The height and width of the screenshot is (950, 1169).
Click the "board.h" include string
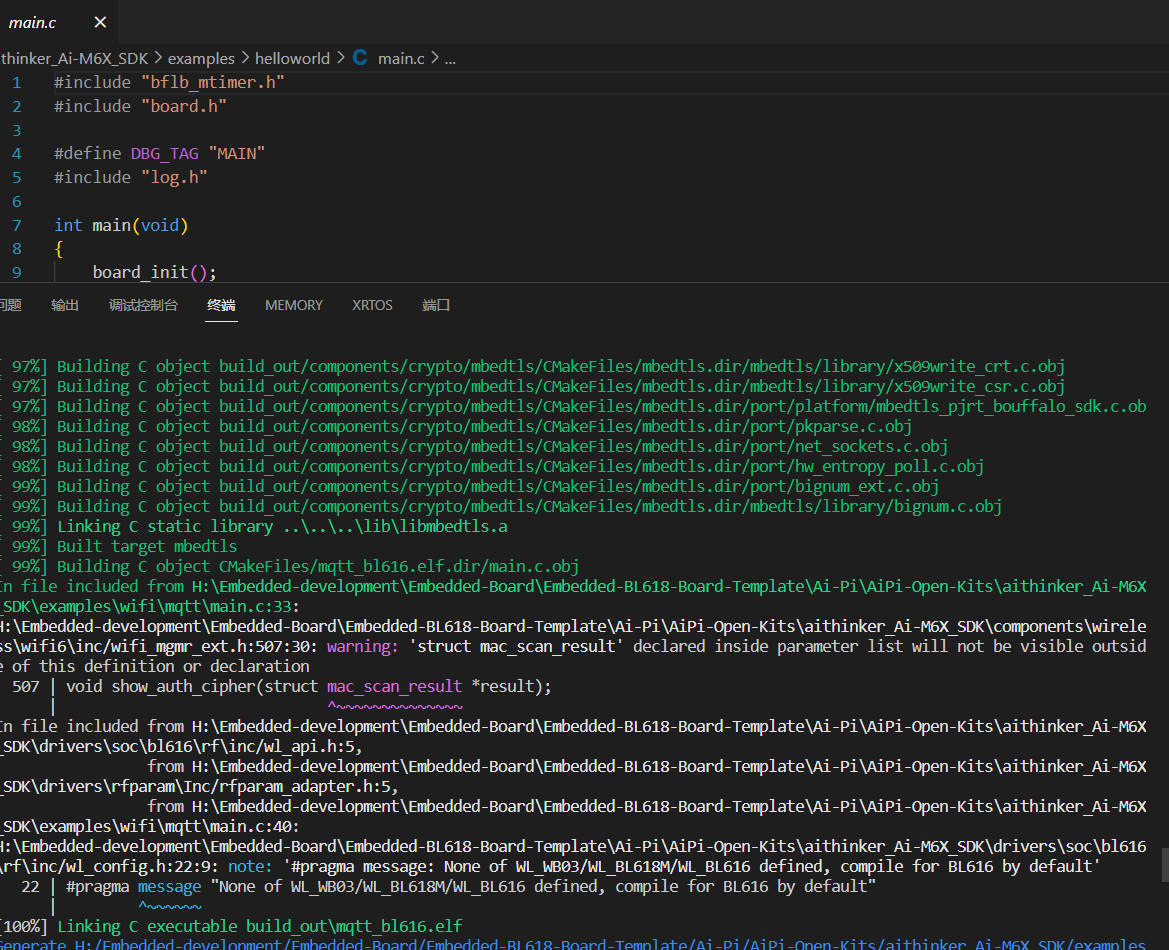pos(183,106)
